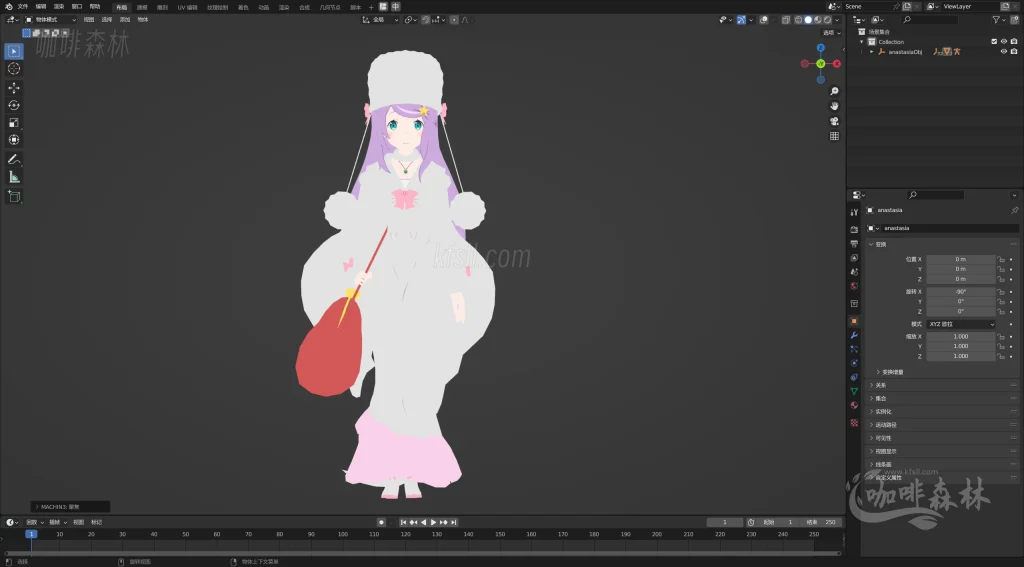Toggle auto keying record button
The height and width of the screenshot is (567, 1024).
click(381, 522)
